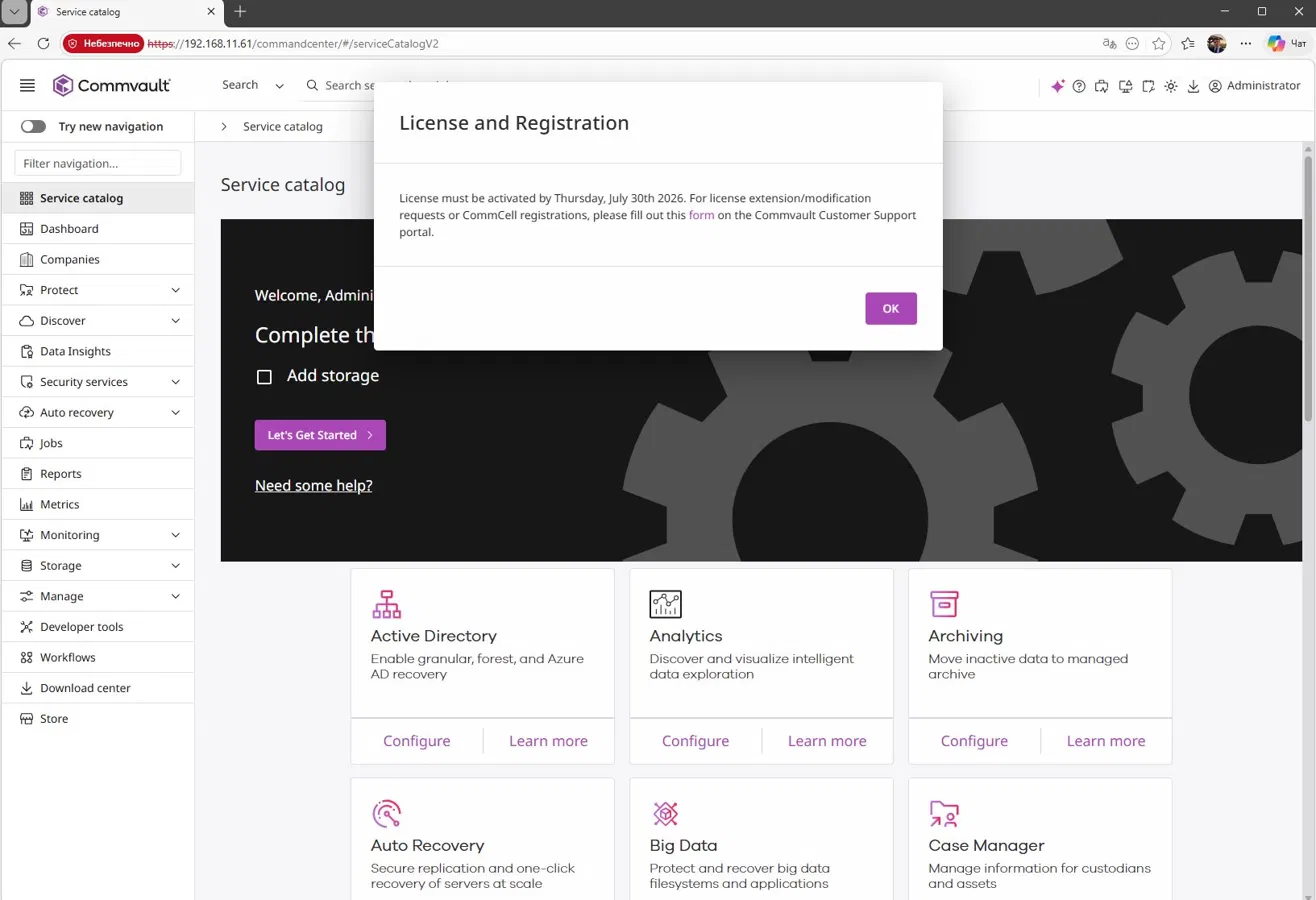The height and width of the screenshot is (900, 1316).
Task: Open Jobs in sidebar
Action: [98, 443]
